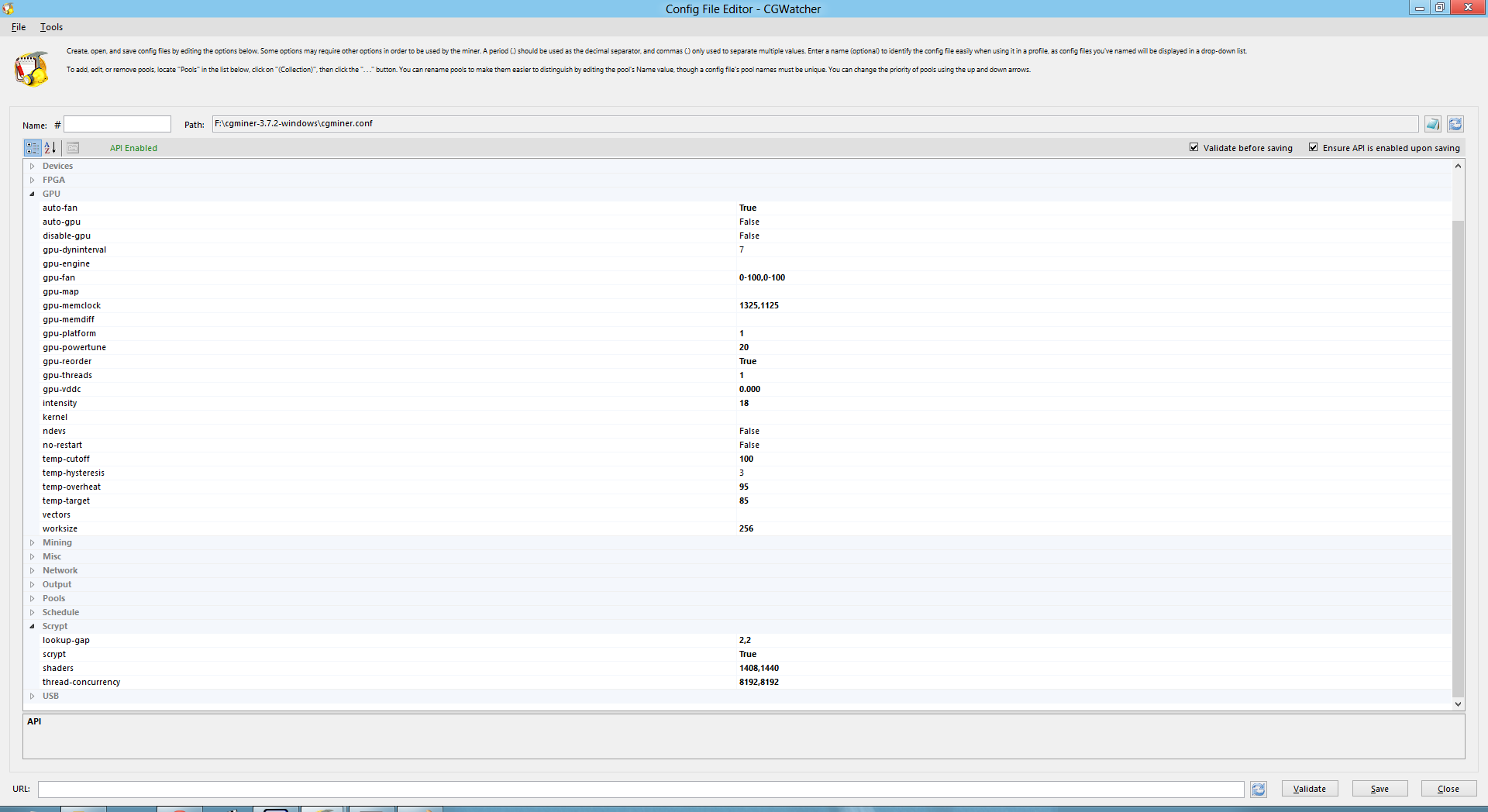Select the vectors property row

click(745, 514)
